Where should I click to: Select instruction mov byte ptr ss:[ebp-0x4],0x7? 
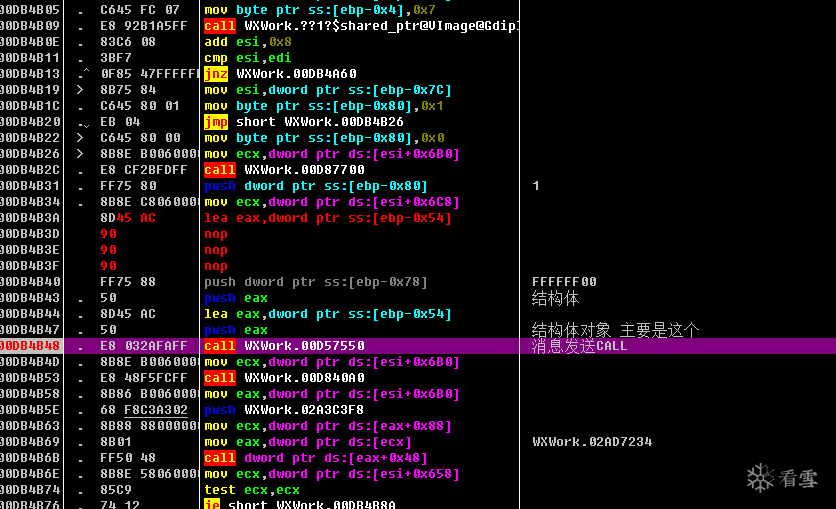[320, 10]
